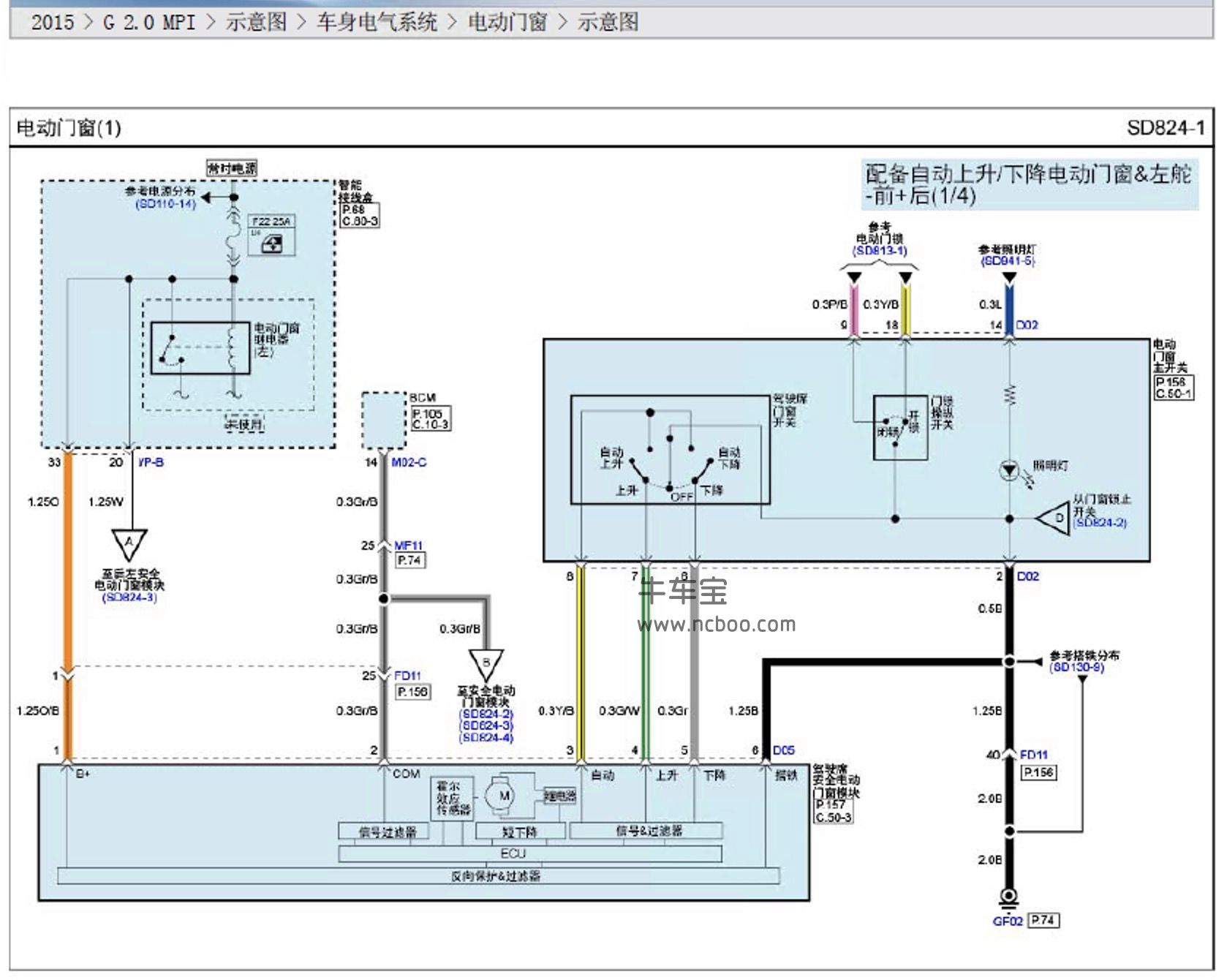Click the BCM dashed module box
Viewport: 1227px width, 980px height.
point(383,421)
